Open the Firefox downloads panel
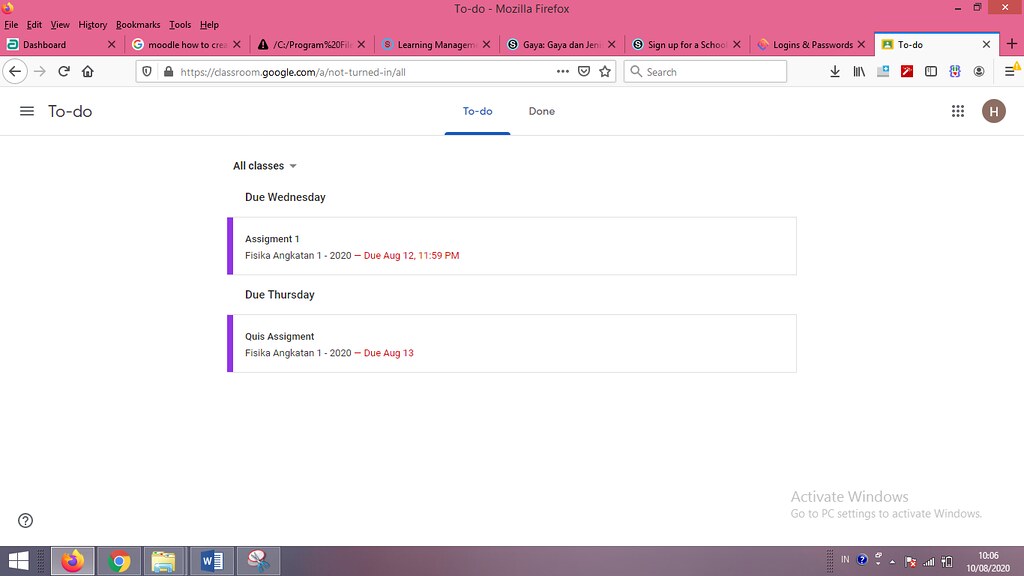 coord(835,72)
